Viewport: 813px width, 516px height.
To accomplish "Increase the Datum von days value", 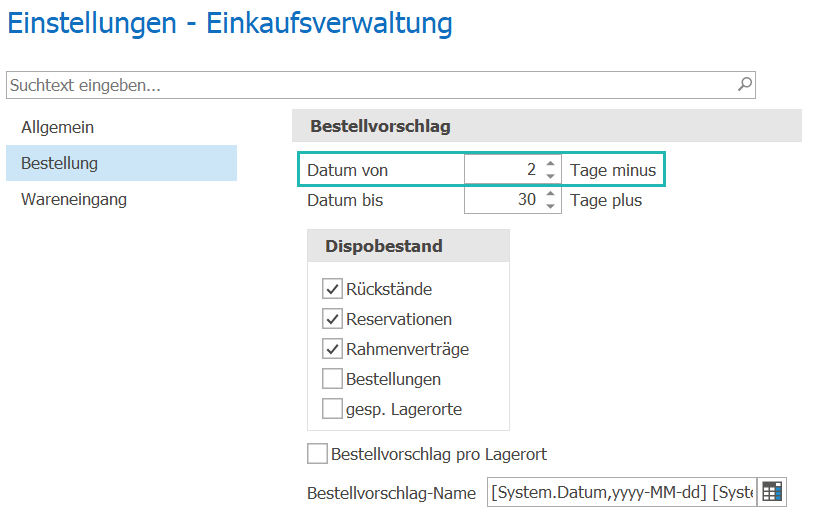I will click(550, 163).
